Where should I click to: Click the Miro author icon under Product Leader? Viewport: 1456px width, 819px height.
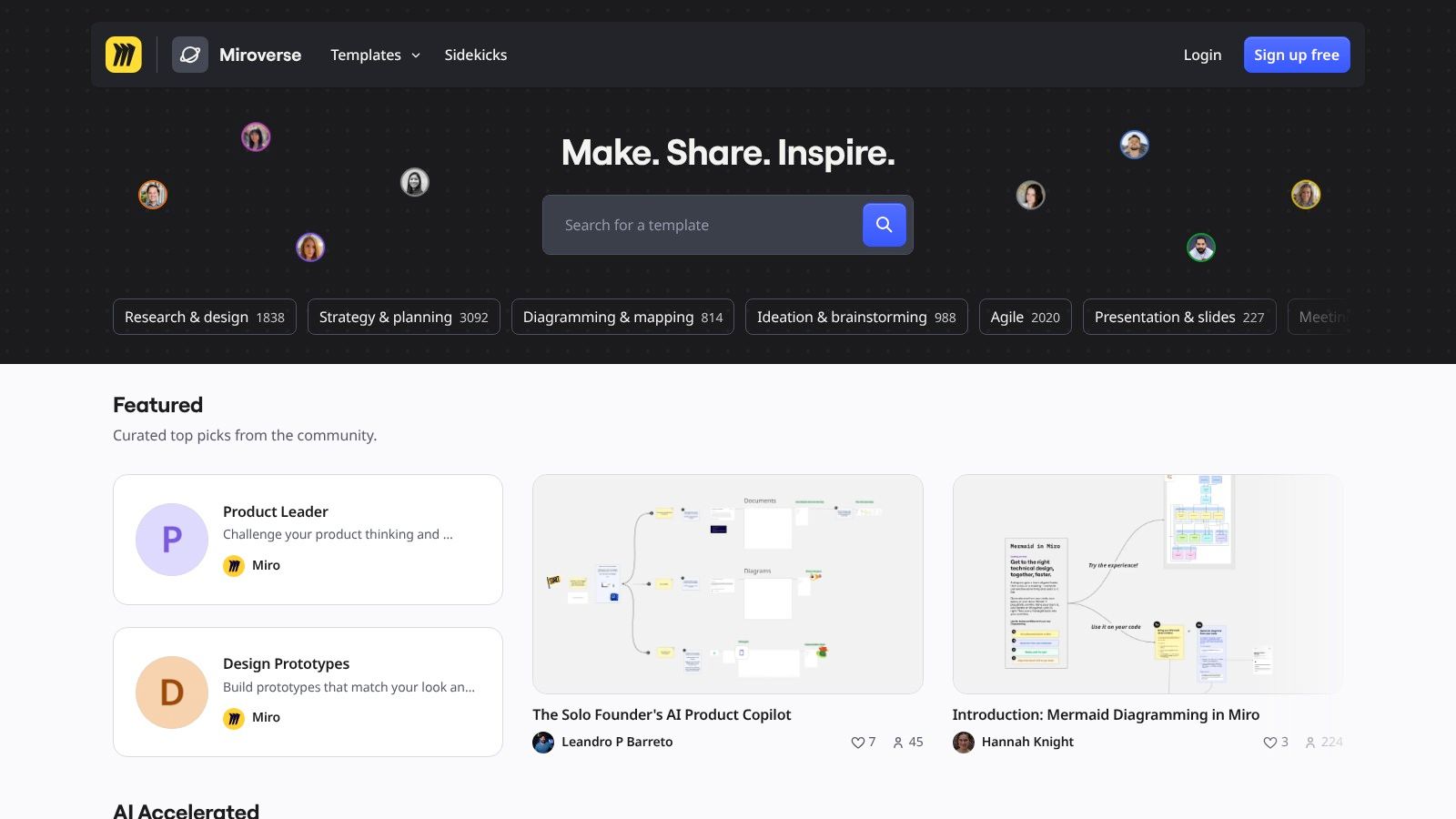[234, 566]
